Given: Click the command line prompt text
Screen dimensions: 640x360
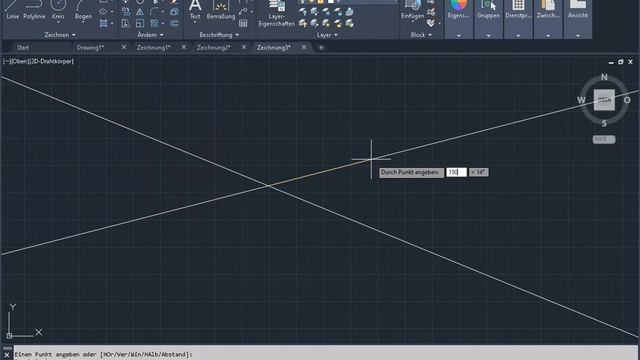Looking at the screenshot, I should [x=103, y=354].
